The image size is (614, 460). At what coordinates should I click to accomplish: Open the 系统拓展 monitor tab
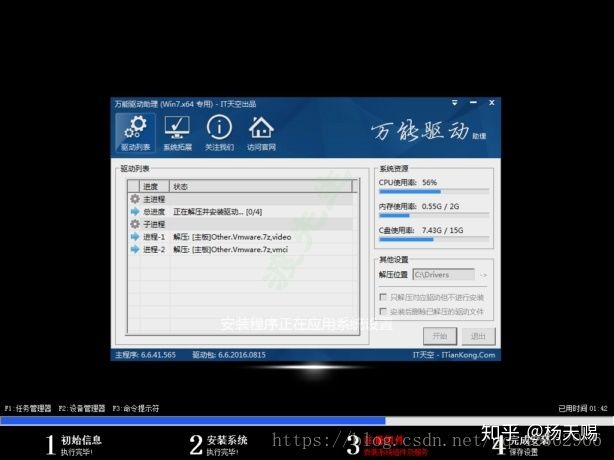(x=177, y=133)
